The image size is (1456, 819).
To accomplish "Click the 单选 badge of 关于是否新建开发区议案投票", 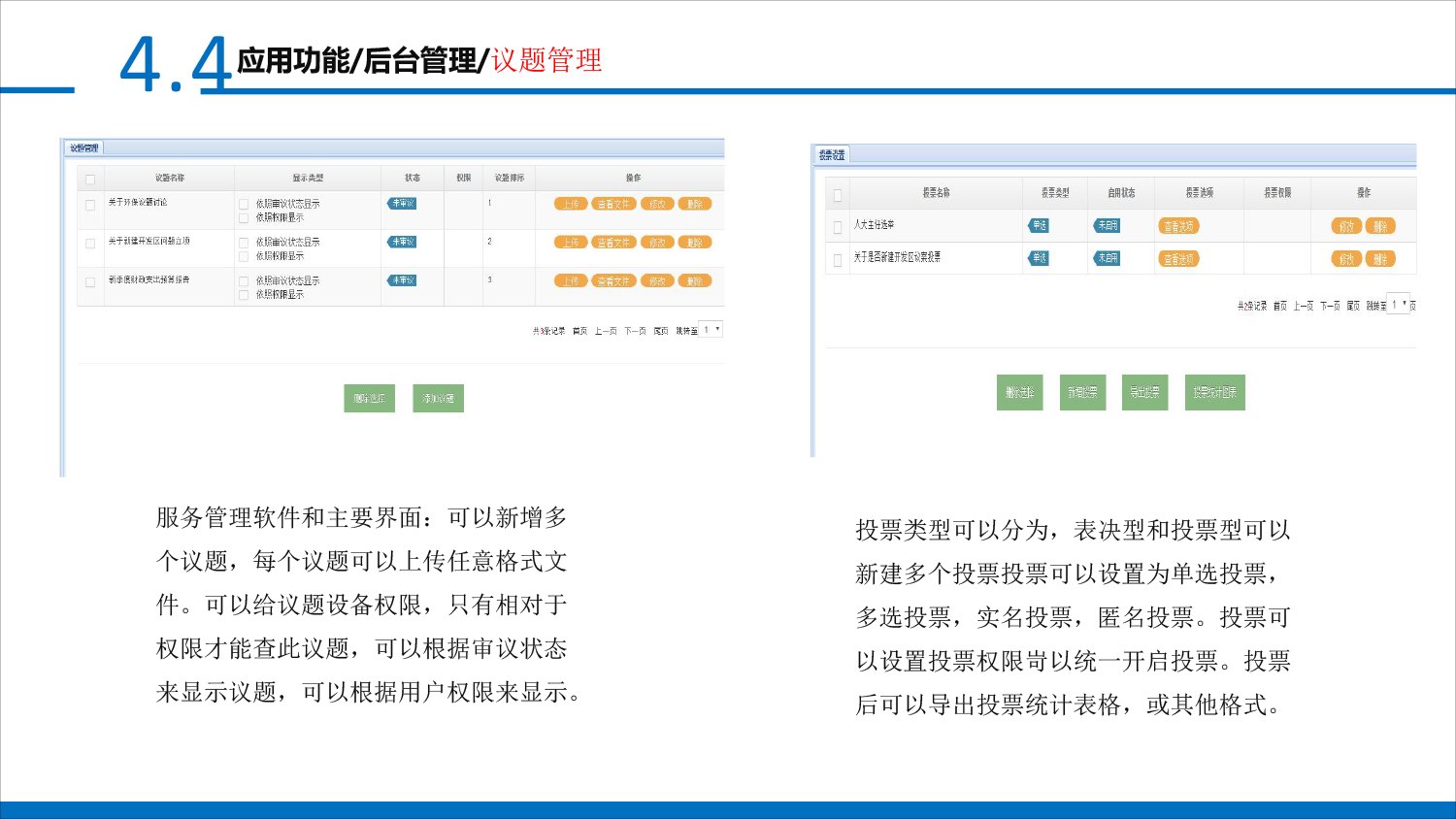I will [x=1039, y=258].
